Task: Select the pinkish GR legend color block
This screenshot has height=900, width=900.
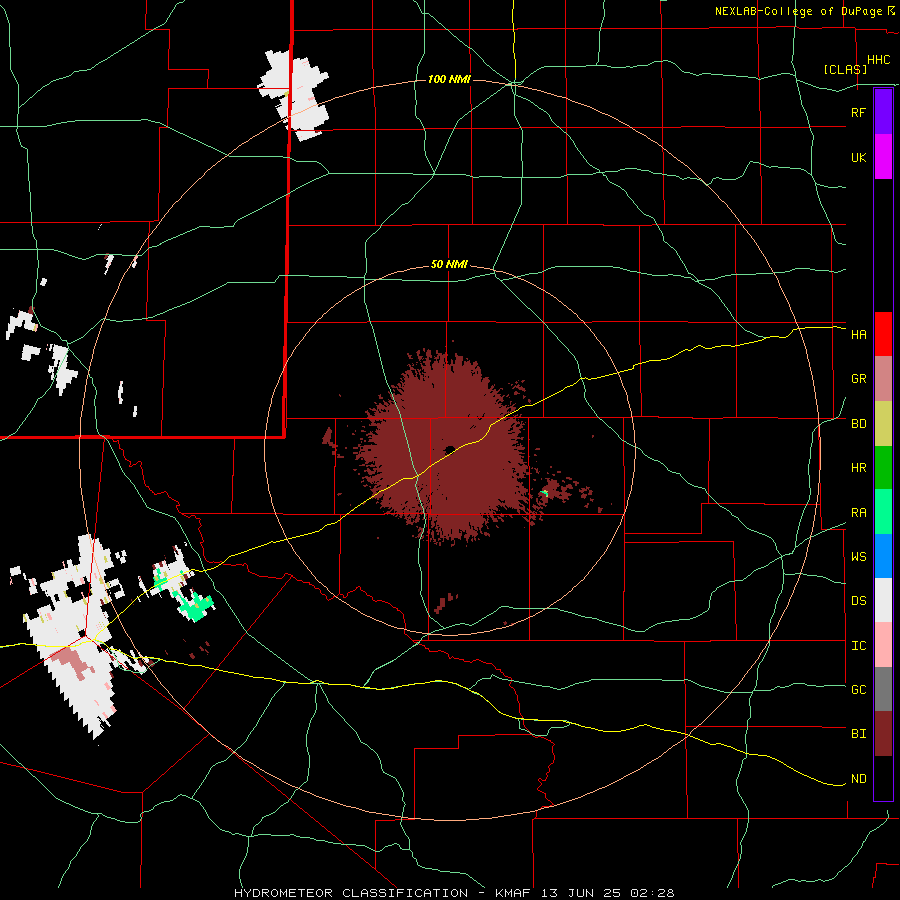Action: click(883, 379)
